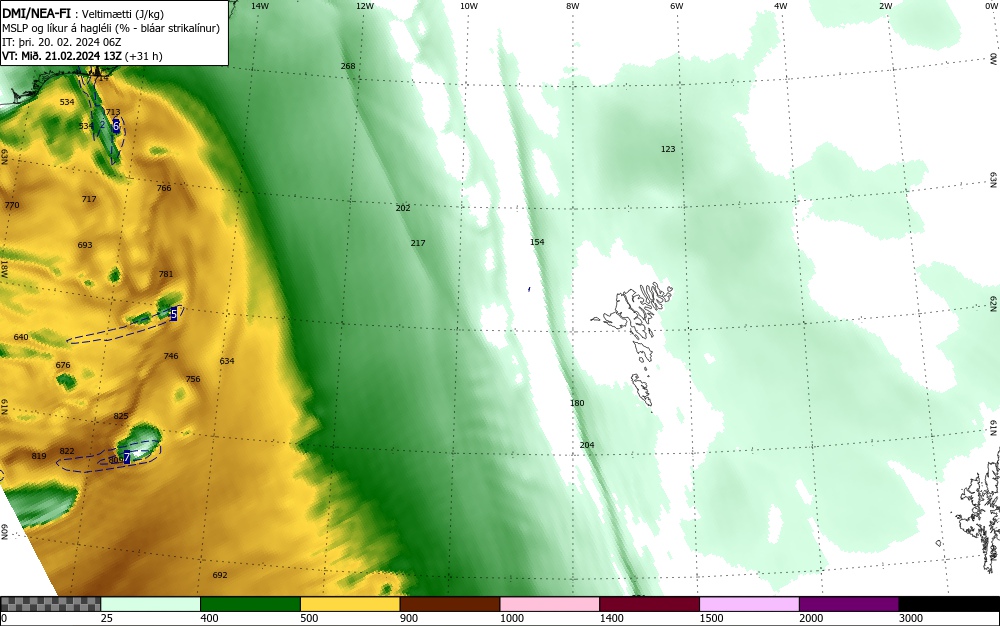The width and height of the screenshot is (1000, 626).
Task: Click the CAPE value 781
Action: [166, 275]
